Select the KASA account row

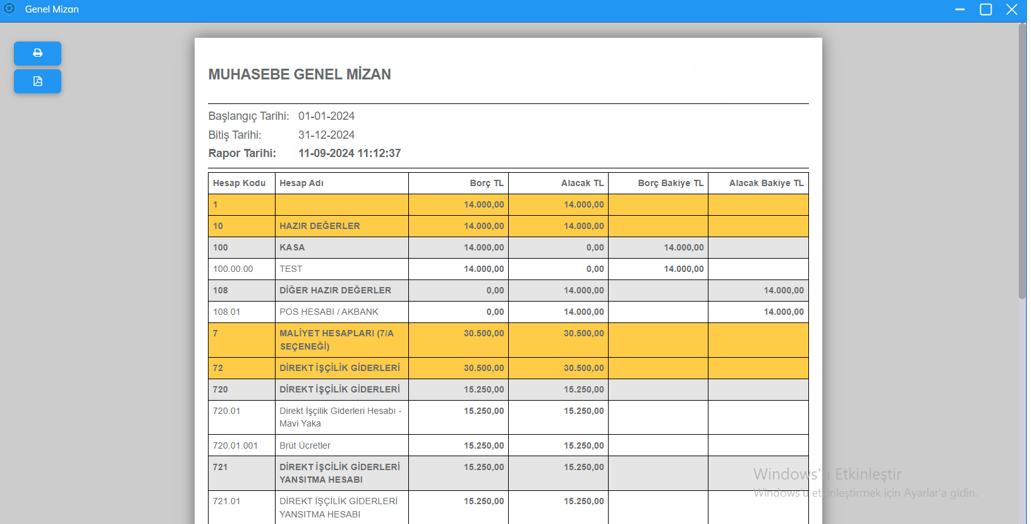292,248
